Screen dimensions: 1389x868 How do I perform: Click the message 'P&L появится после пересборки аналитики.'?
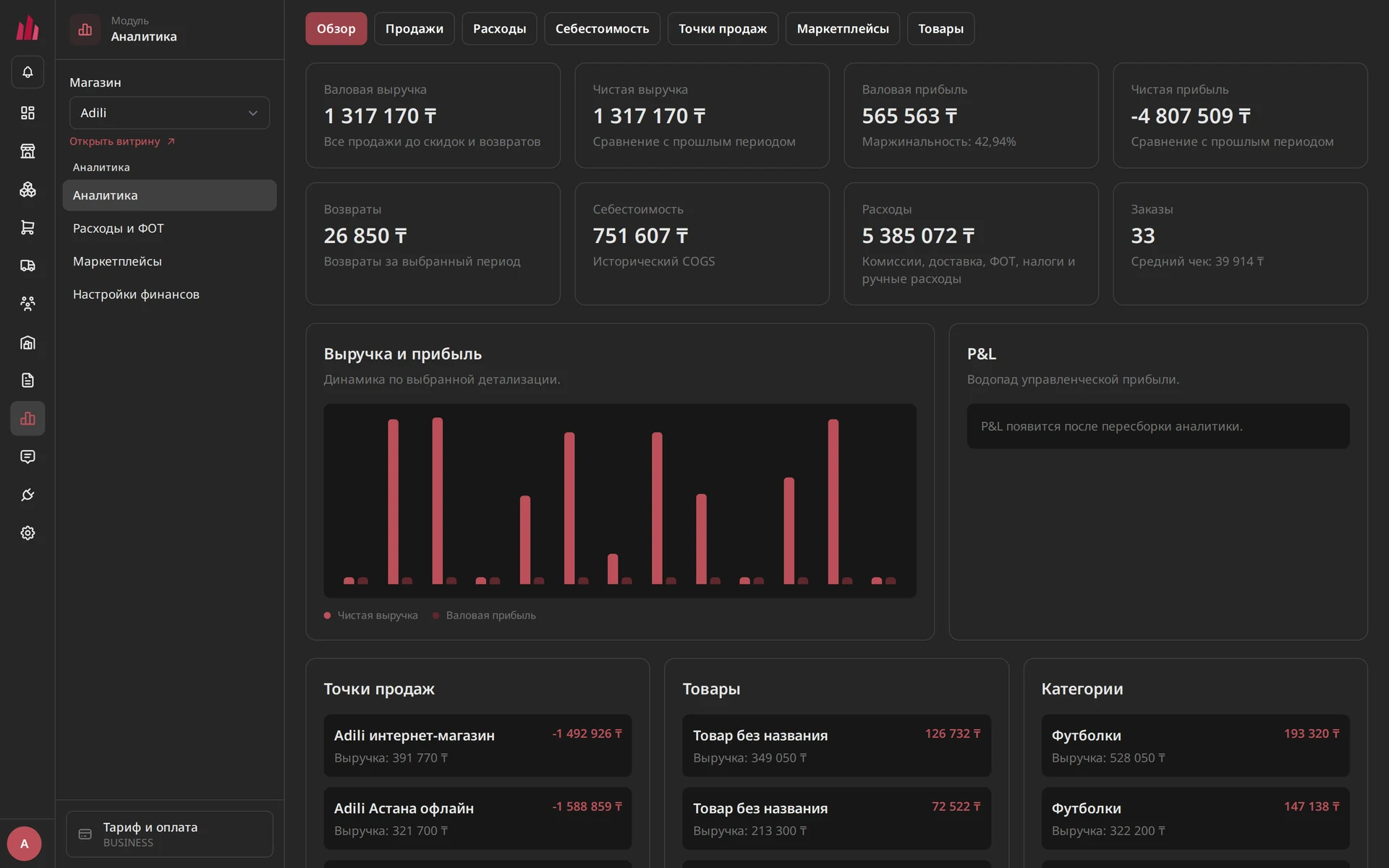(1111, 427)
